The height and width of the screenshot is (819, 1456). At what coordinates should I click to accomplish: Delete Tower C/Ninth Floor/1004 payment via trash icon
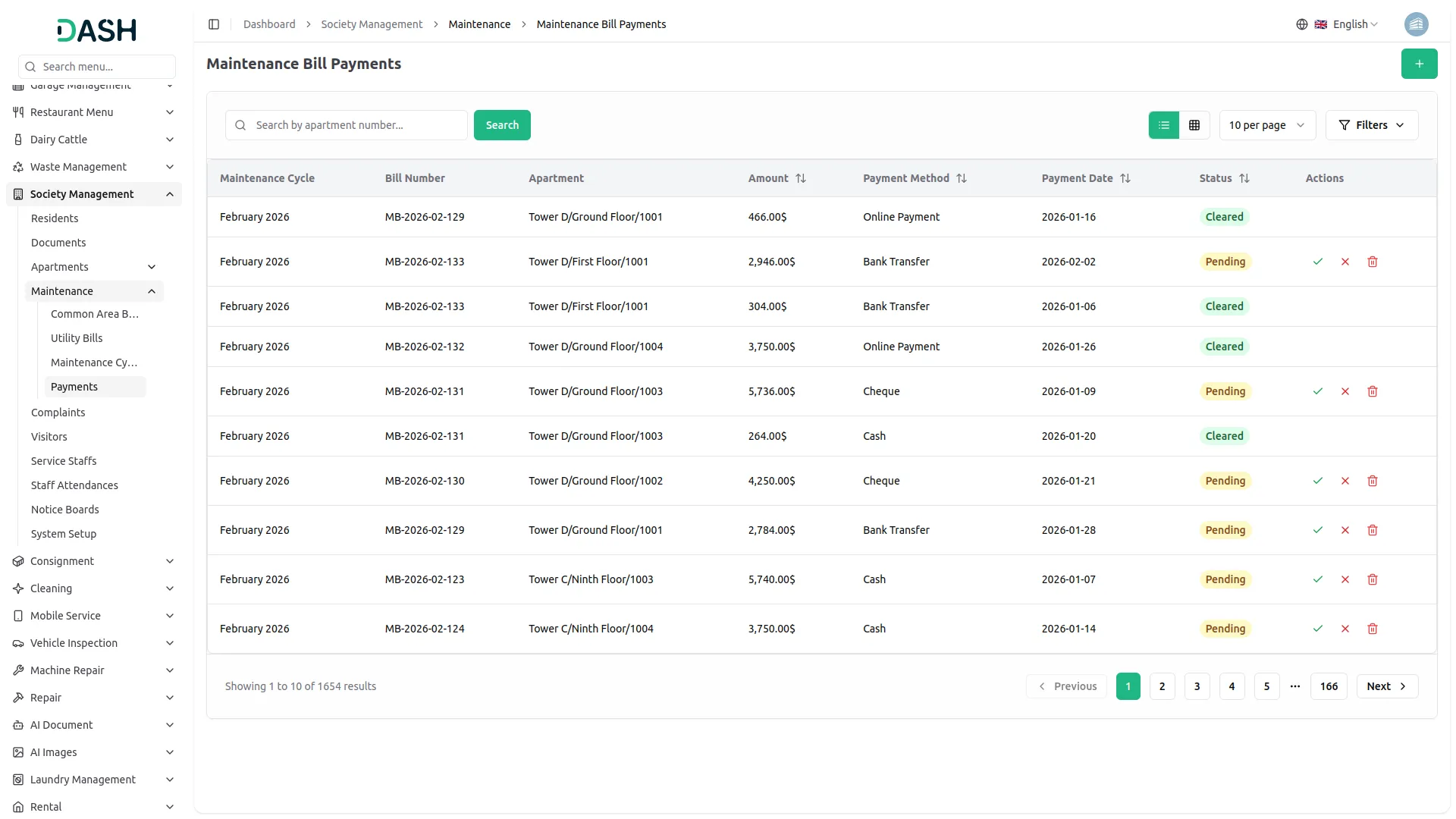[1373, 629]
